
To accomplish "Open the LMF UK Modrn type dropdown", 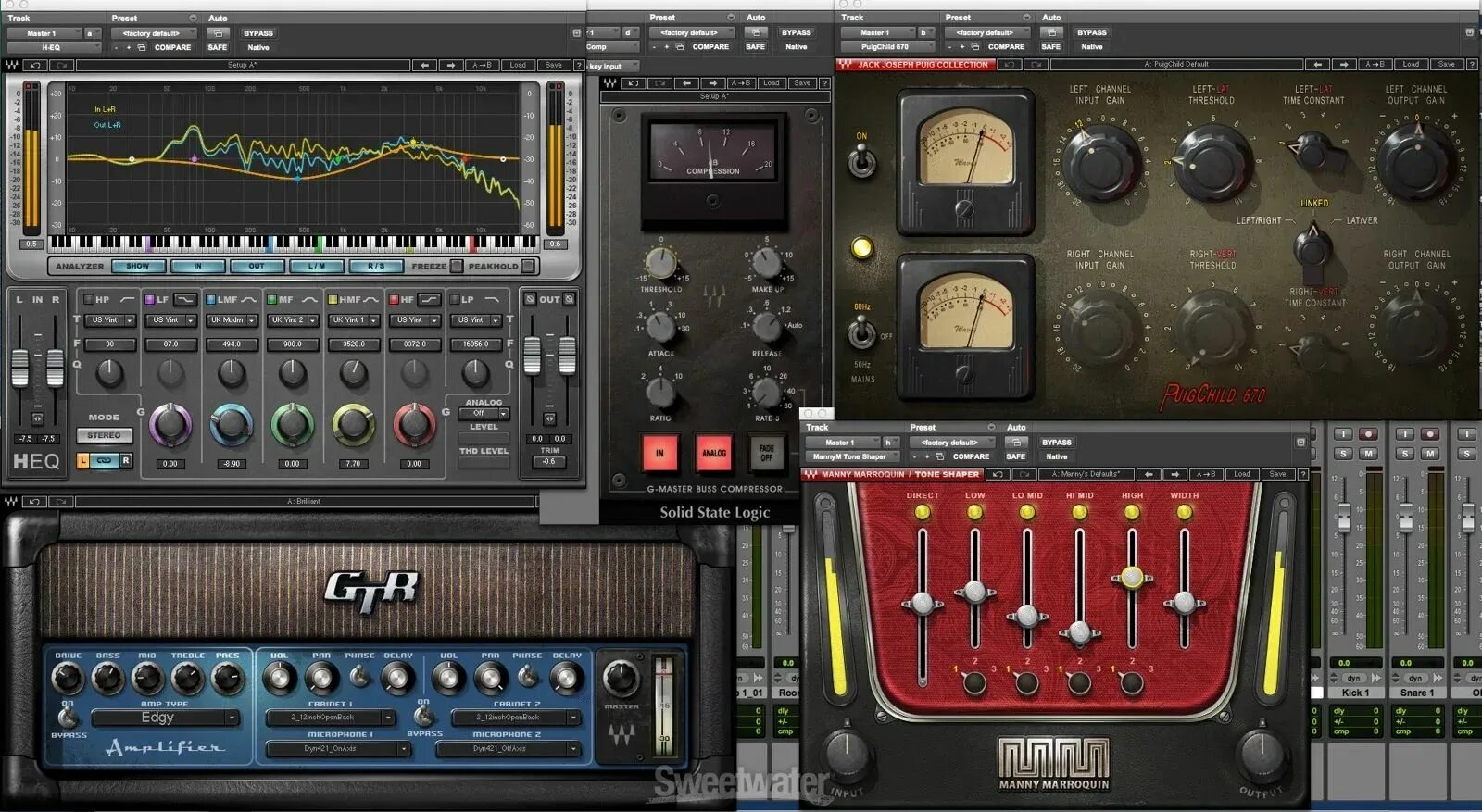I will pos(232,319).
